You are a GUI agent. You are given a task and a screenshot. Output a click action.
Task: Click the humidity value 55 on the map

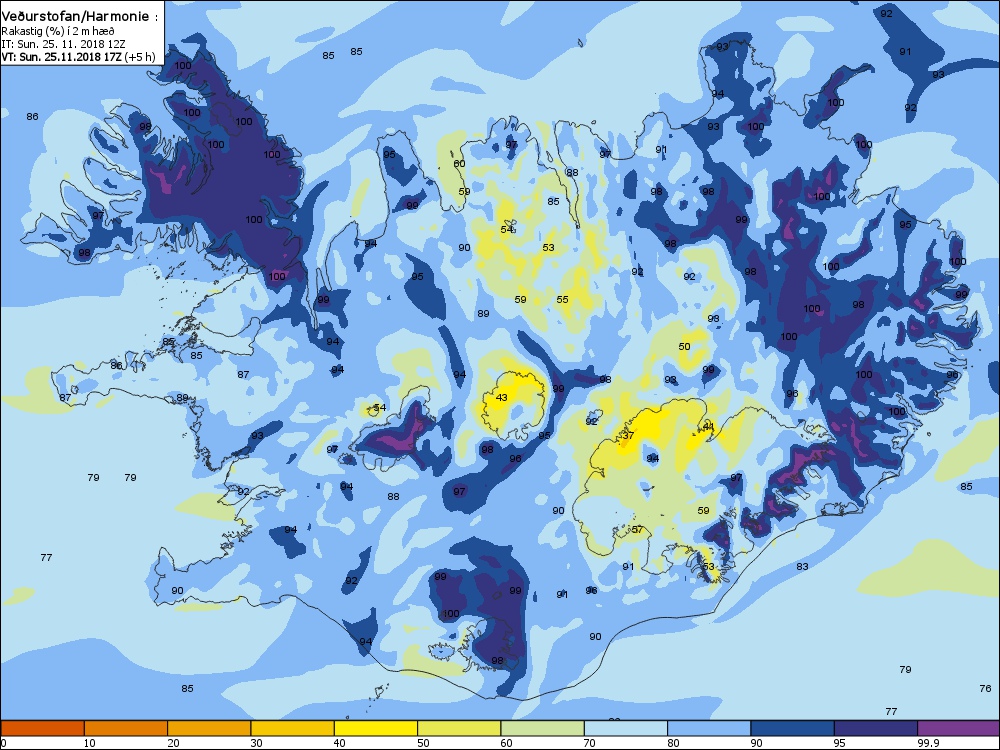pyautogui.click(x=562, y=299)
